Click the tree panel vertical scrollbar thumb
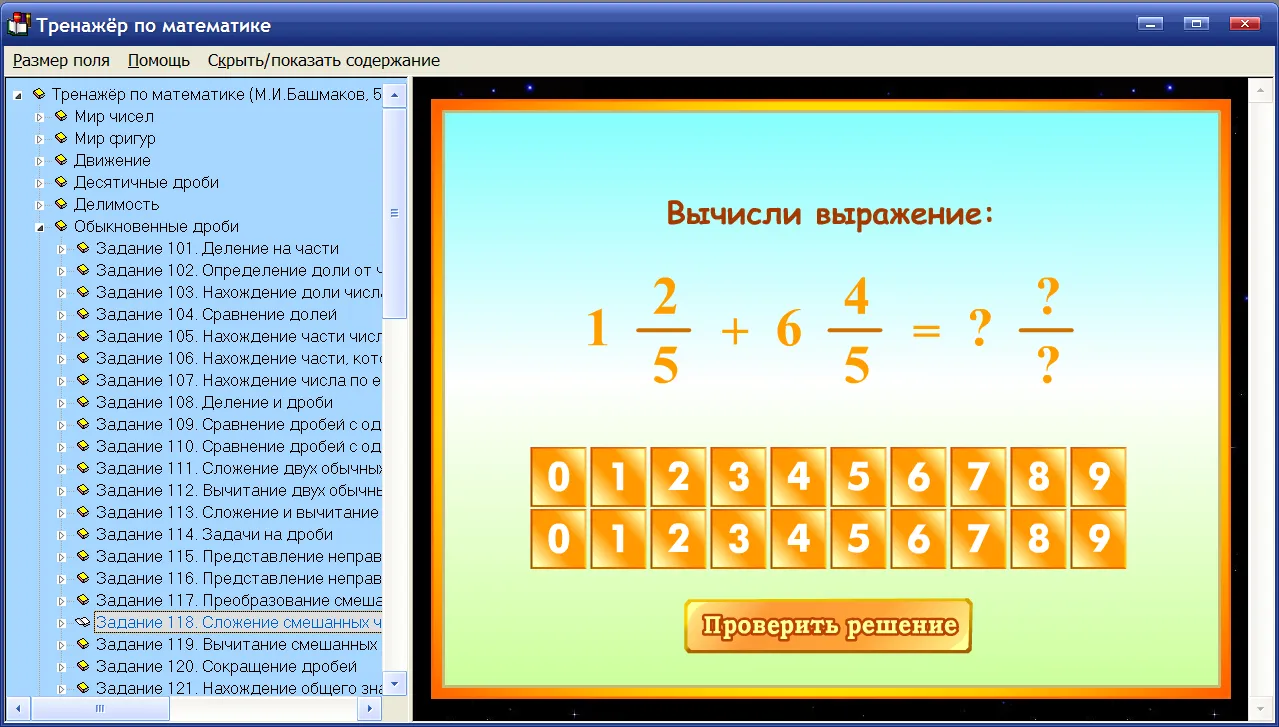This screenshot has height=727, width=1279. 394,212
